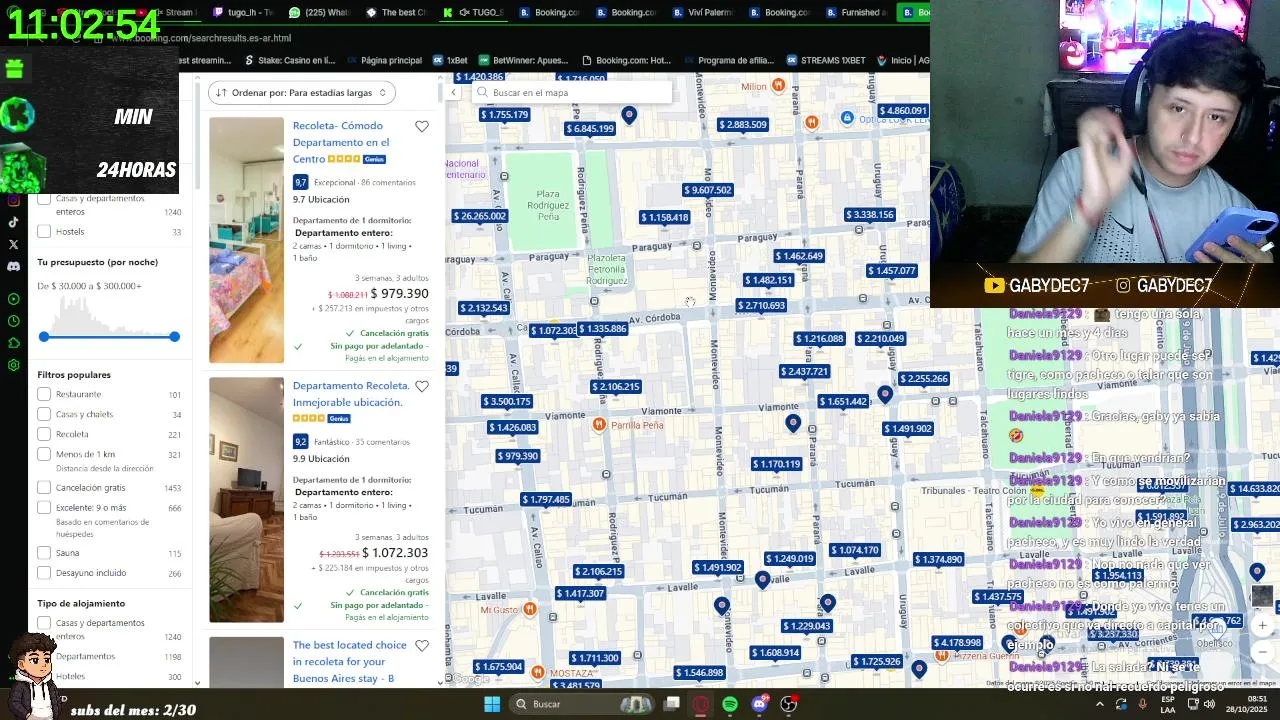Open photo of Departamento Recoleta Inmejorable ubicación
This screenshot has height=720, width=1280.
(x=246, y=499)
